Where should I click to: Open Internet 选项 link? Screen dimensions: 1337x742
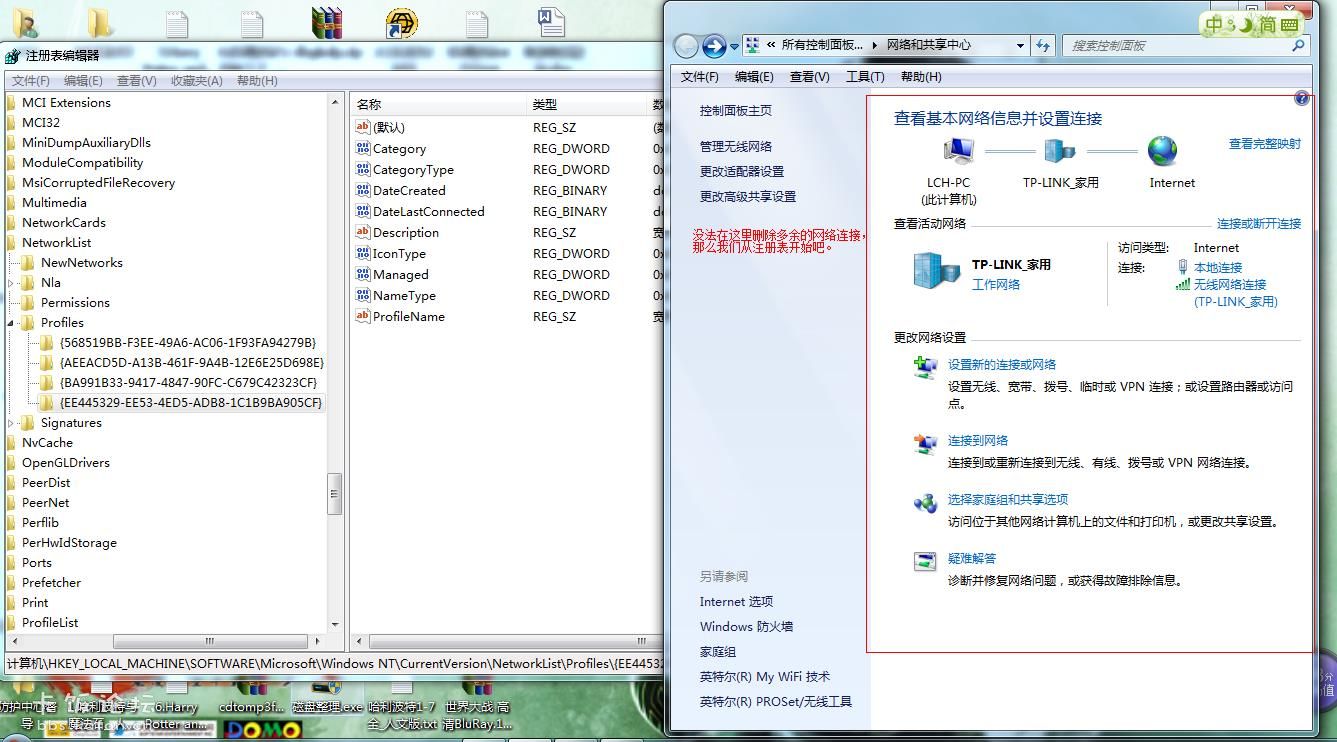pyautogui.click(x=736, y=602)
